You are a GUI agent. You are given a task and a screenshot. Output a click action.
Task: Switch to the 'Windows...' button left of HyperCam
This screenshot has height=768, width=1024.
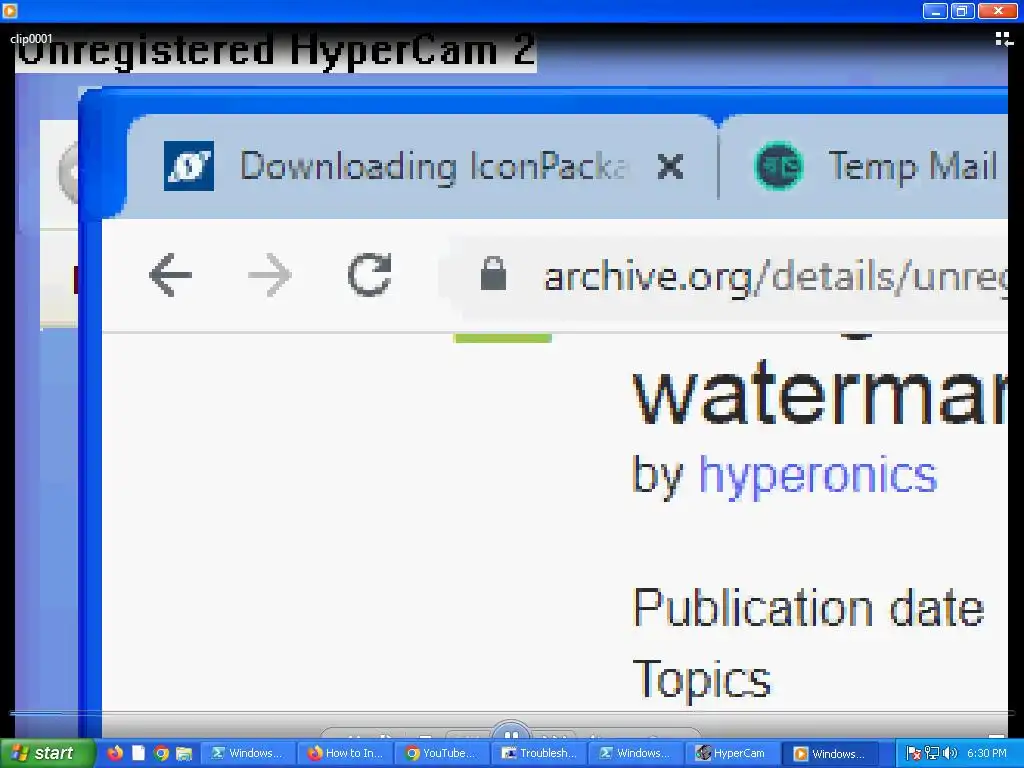click(636, 754)
